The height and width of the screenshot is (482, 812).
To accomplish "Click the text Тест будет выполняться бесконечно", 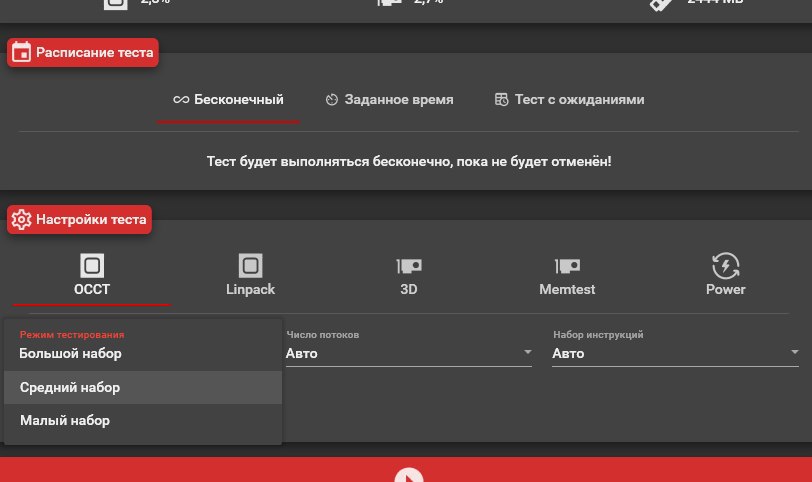I will point(329,162).
